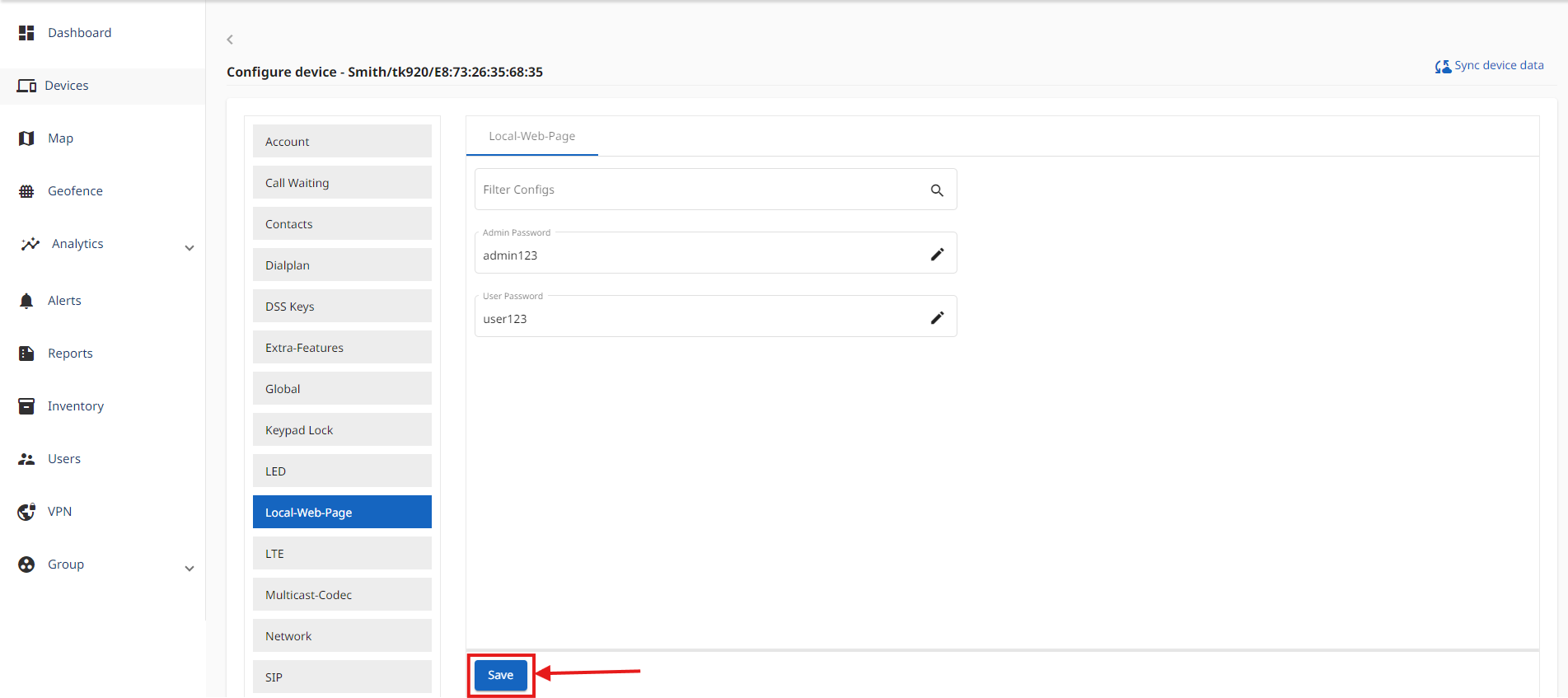The height and width of the screenshot is (698, 1568).
Task: Open the Inventory page label
Action: tap(76, 406)
